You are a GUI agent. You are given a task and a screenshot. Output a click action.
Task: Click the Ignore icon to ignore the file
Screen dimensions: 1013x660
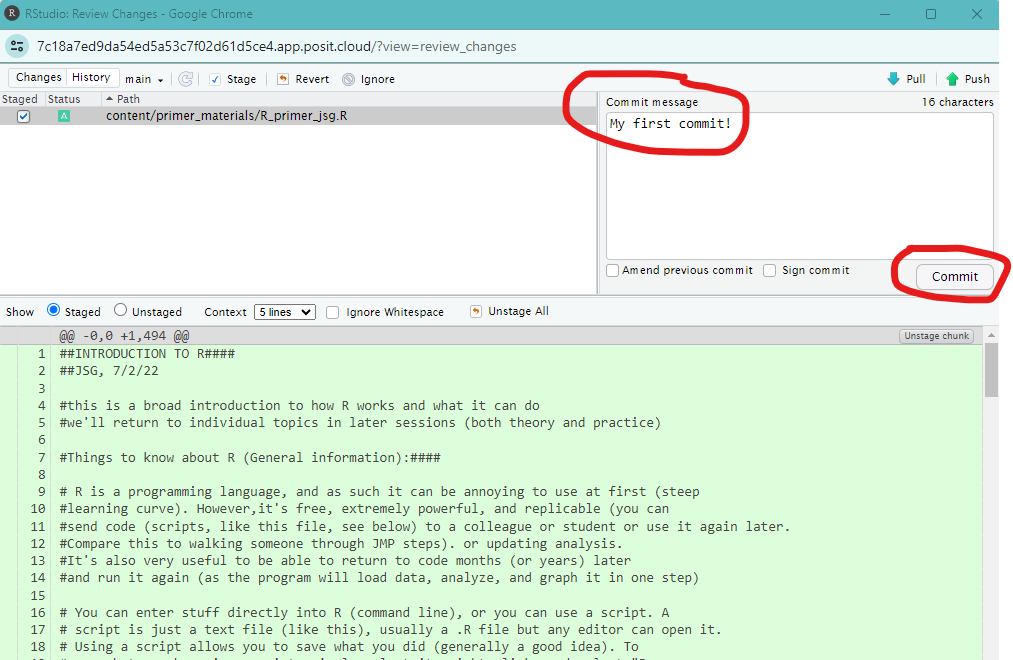(x=348, y=78)
